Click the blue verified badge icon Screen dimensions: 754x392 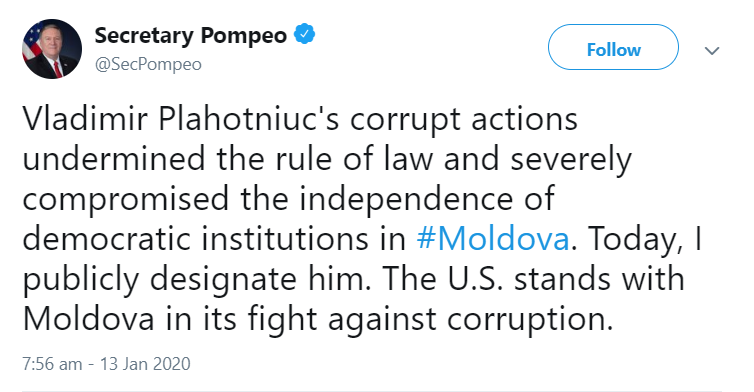304,35
